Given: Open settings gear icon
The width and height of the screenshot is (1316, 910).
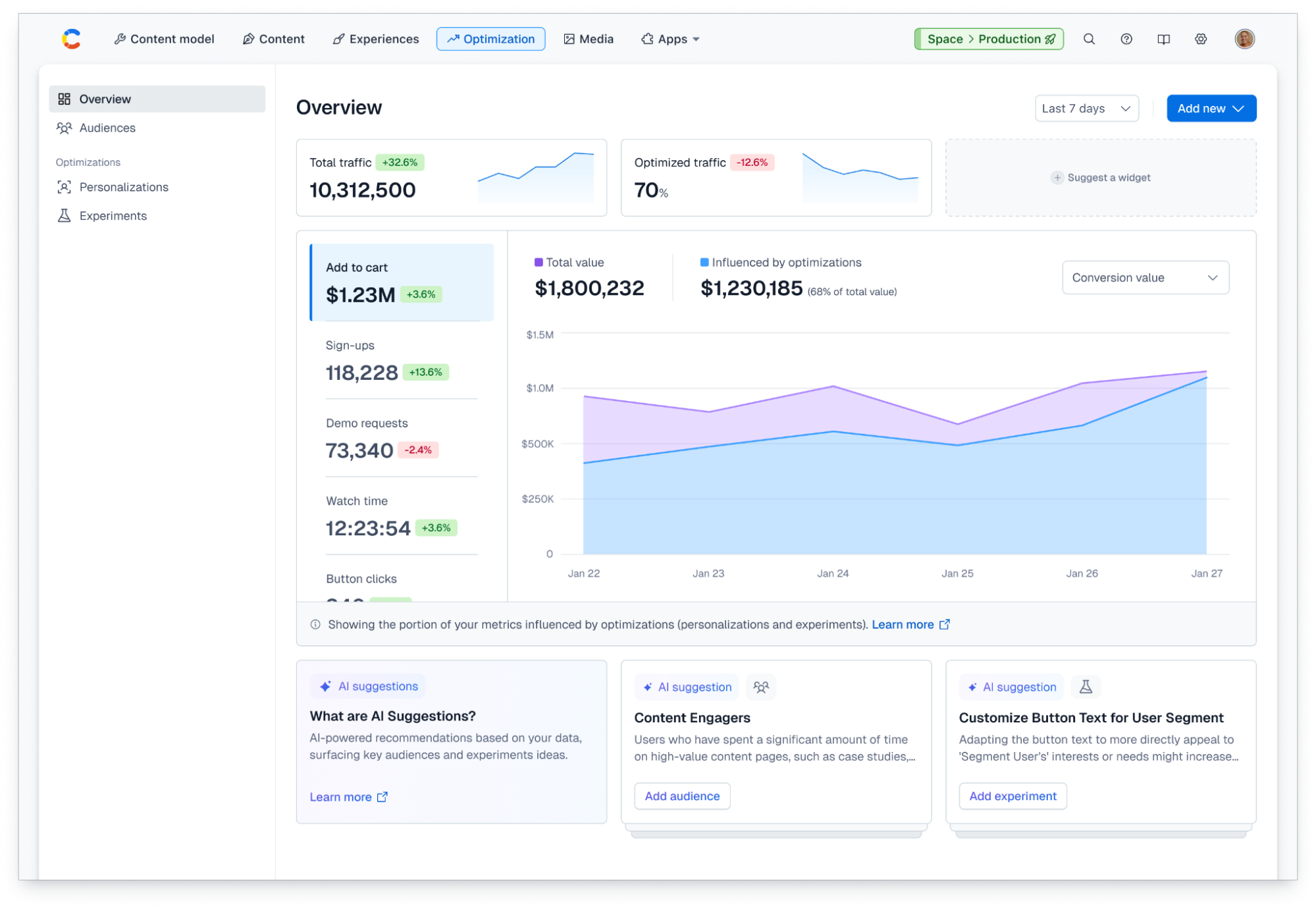Looking at the screenshot, I should [1201, 39].
